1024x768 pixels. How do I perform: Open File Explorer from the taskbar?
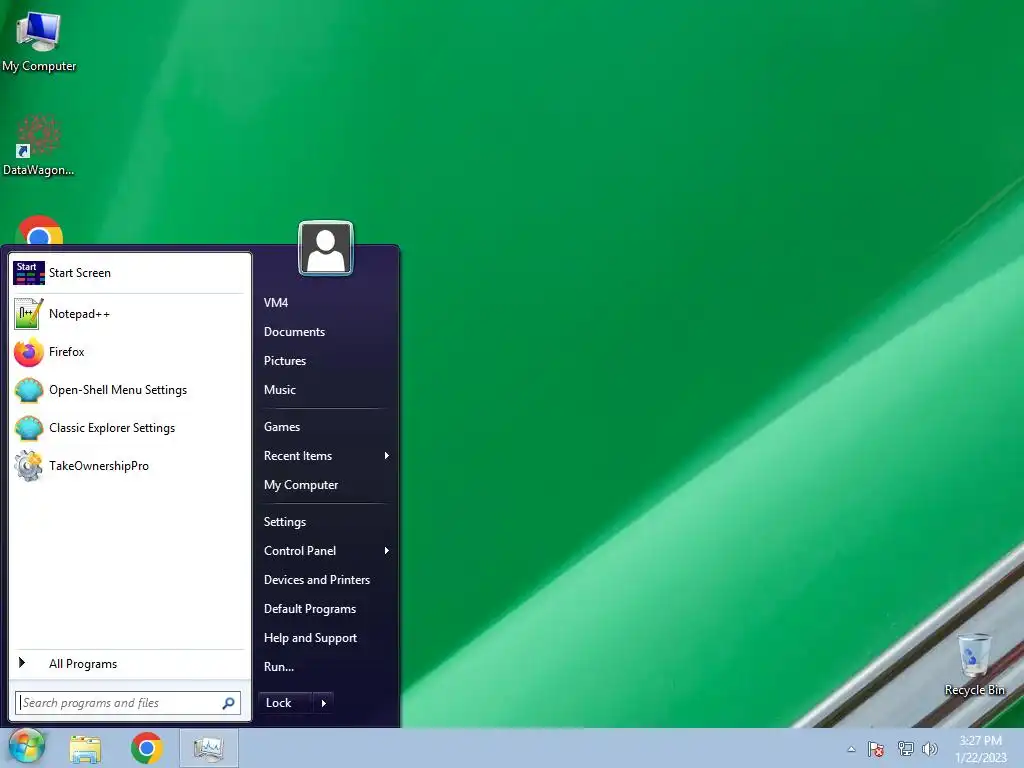click(x=86, y=748)
